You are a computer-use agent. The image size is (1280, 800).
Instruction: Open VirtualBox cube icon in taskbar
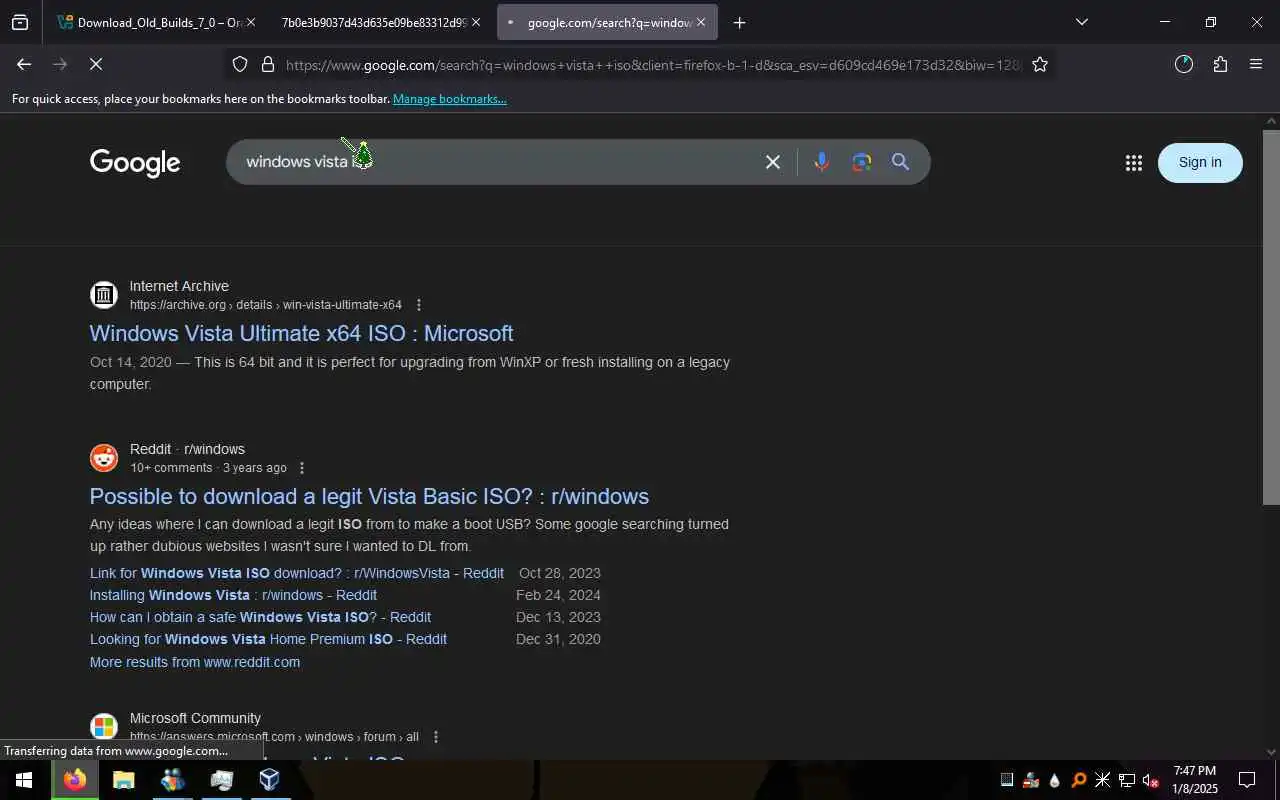click(x=270, y=780)
